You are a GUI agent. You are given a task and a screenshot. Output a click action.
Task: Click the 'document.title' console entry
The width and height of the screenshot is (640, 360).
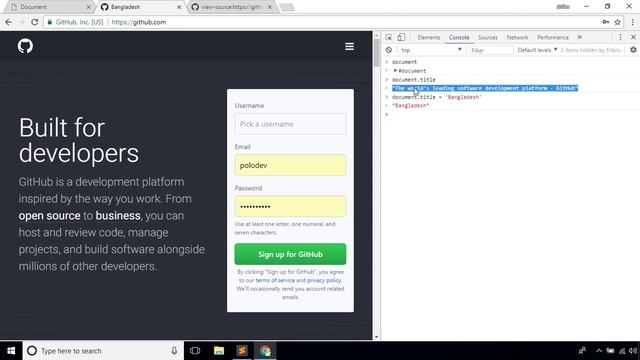point(413,80)
